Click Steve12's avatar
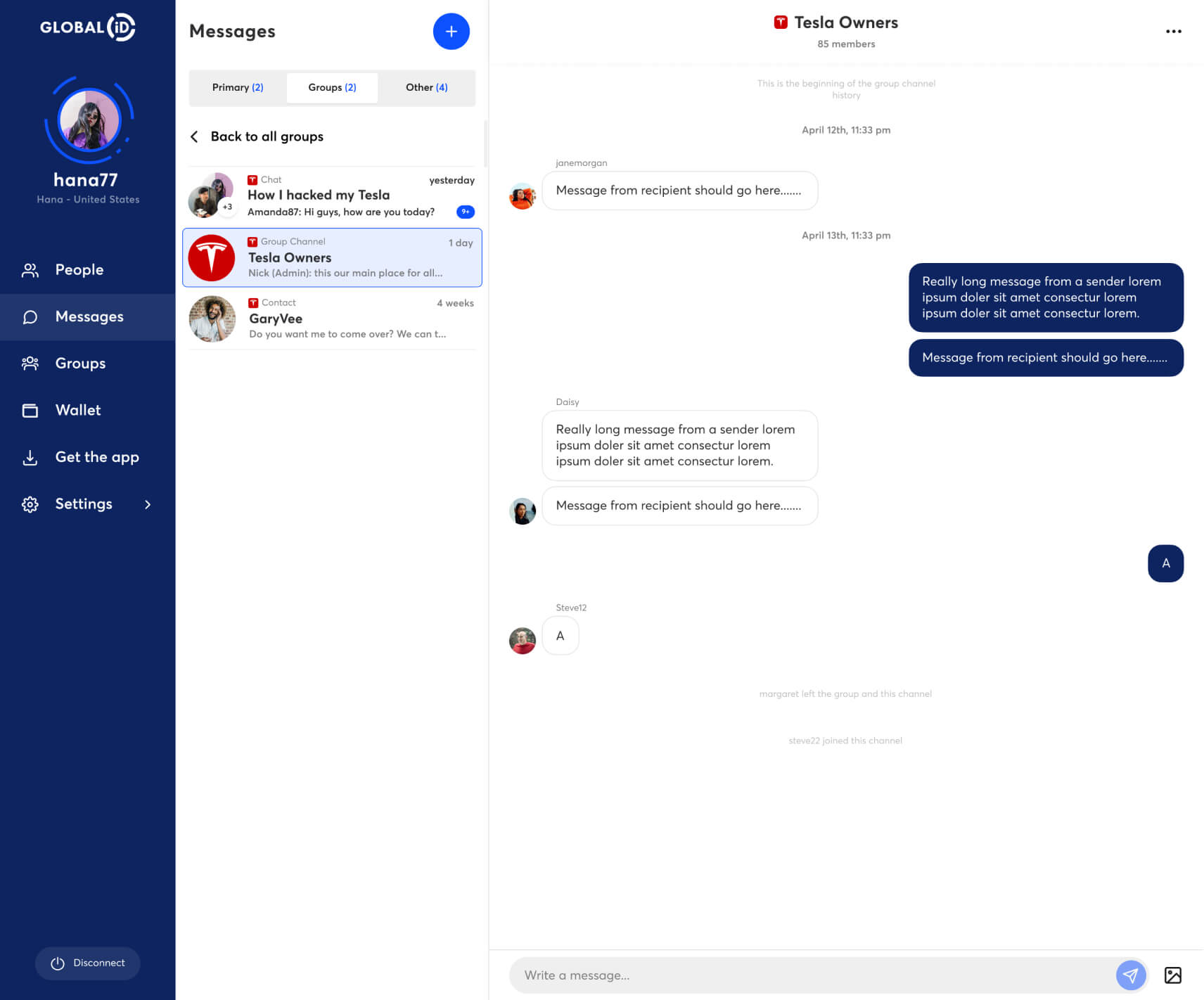The image size is (1204, 1000). point(523,641)
